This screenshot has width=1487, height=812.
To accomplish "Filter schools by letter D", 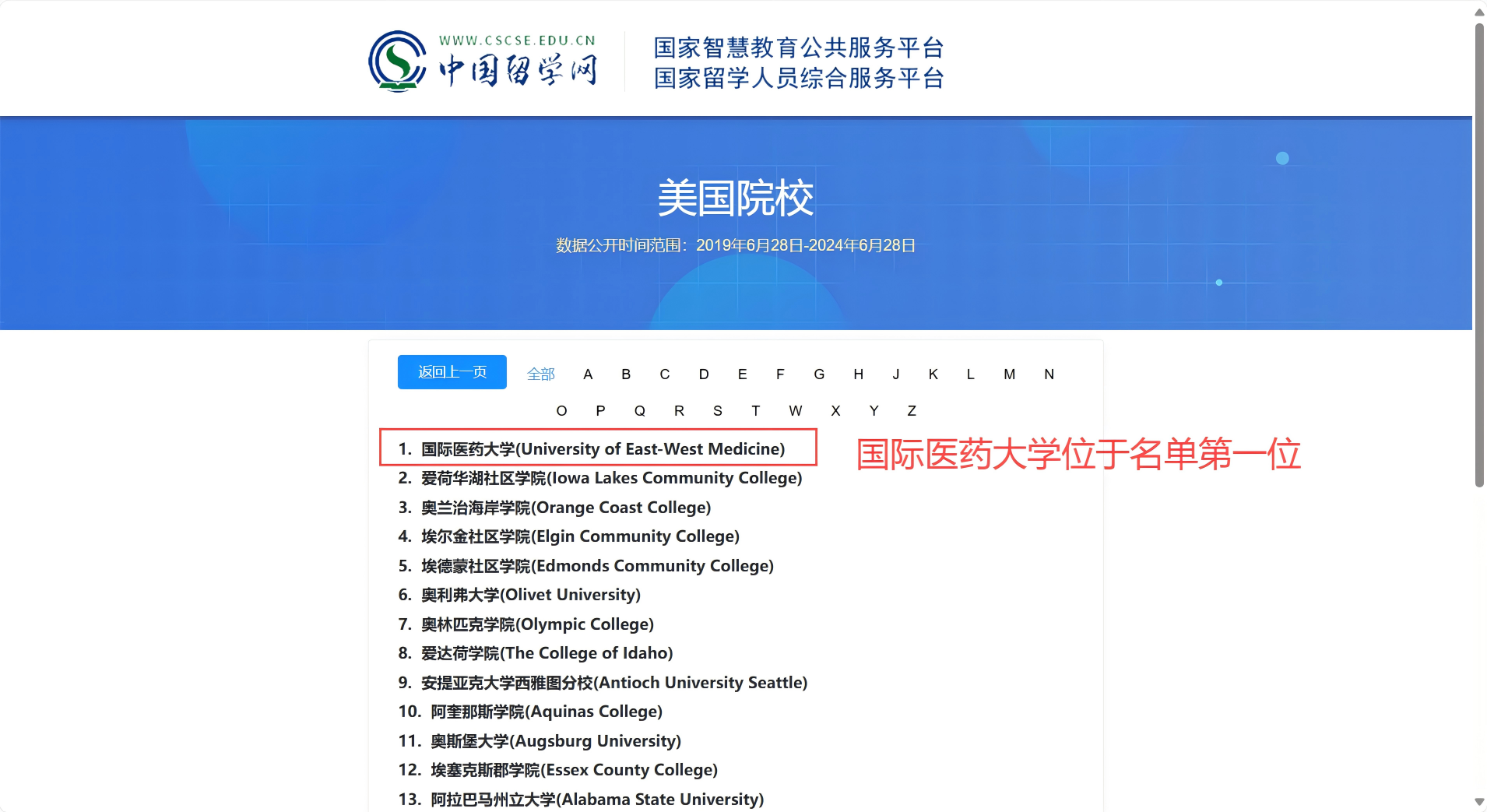I will [x=704, y=374].
